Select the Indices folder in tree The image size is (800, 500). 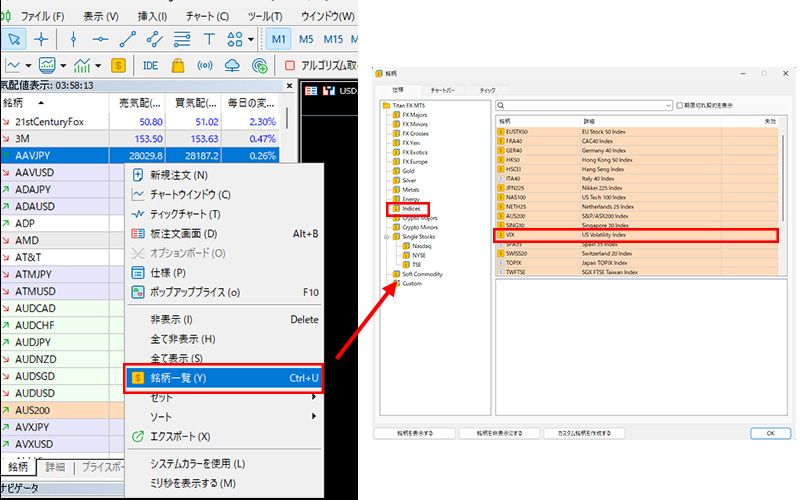409,208
